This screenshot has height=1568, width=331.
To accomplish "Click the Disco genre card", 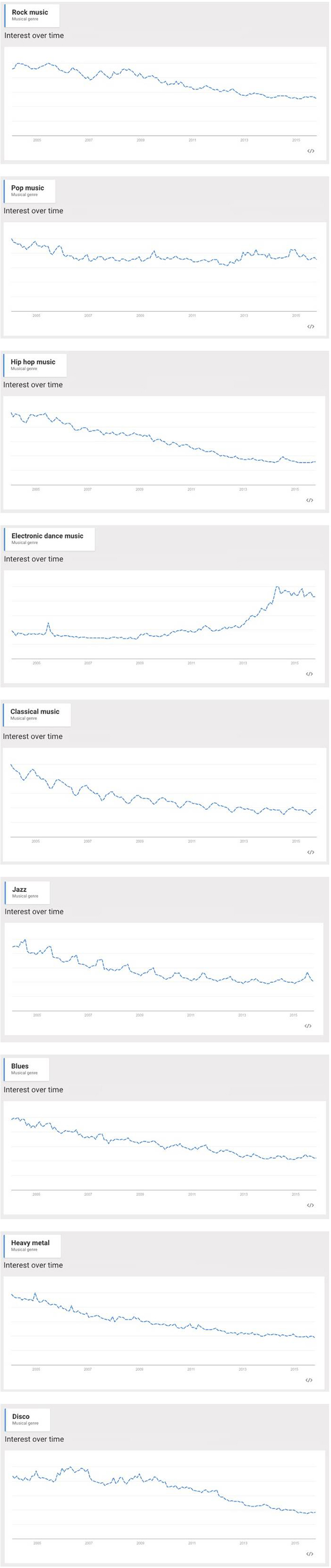I will point(27,1419).
